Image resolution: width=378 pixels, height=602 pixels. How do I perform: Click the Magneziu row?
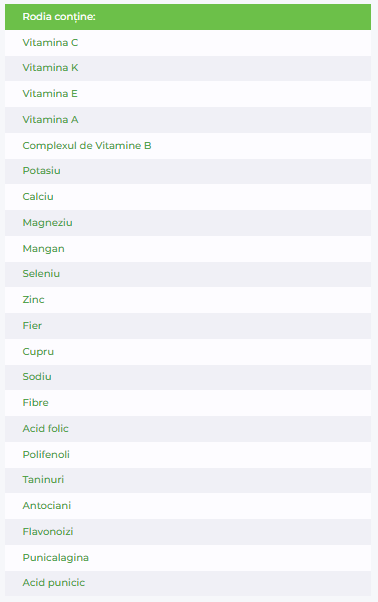click(188, 223)
